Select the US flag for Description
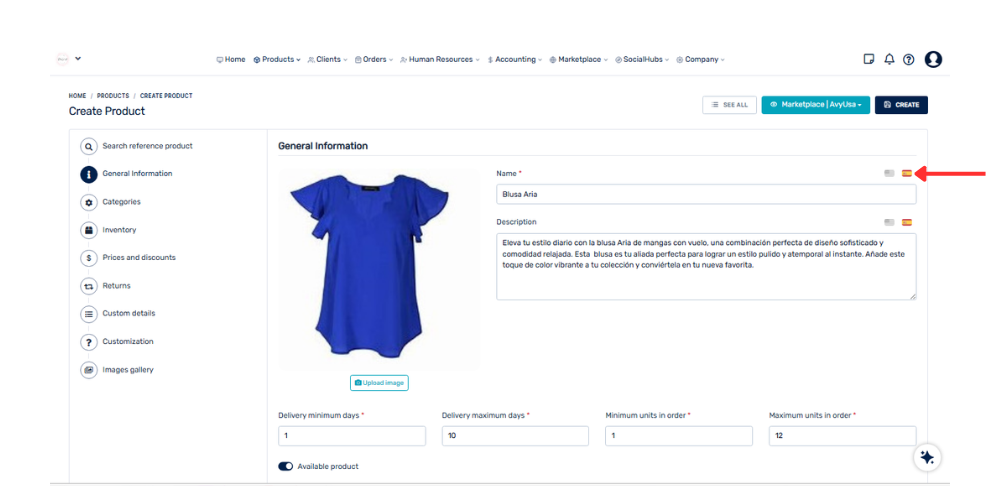 889,222
